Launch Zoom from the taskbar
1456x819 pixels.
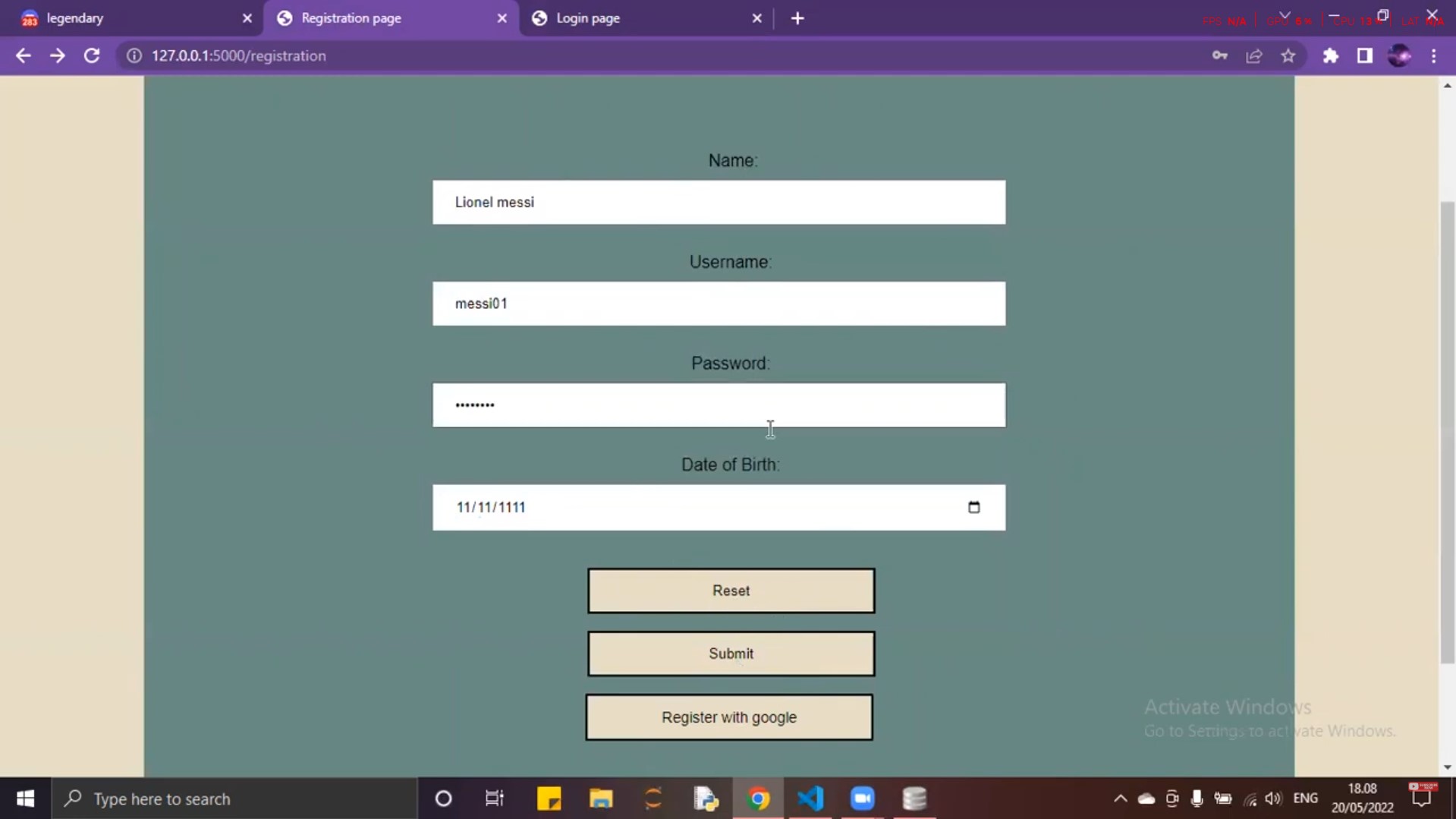coord(863,799)
